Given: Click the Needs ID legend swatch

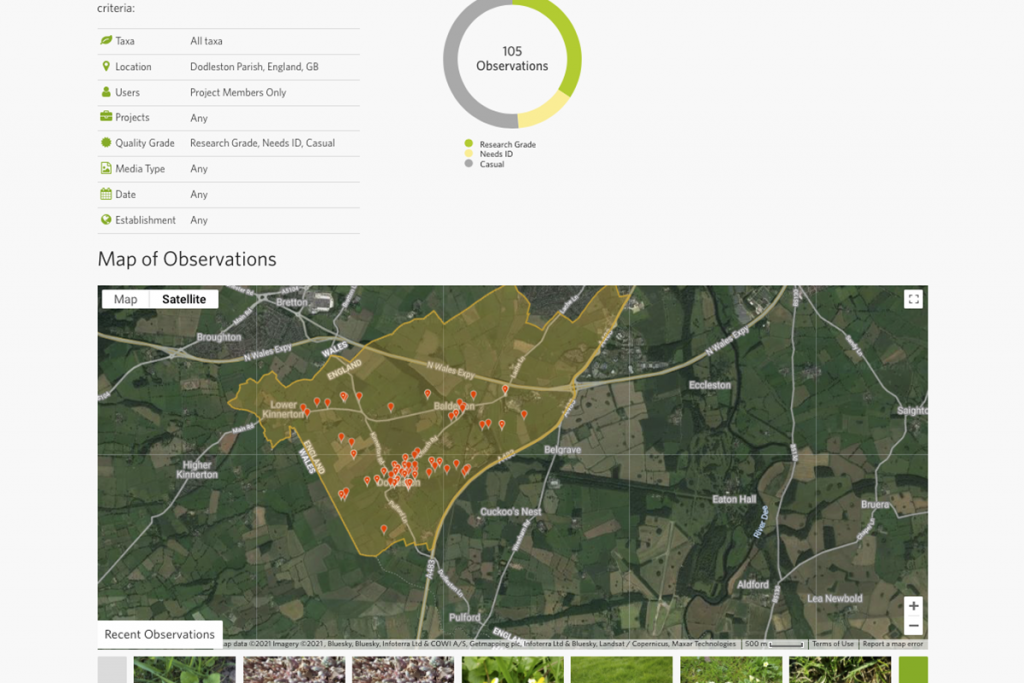Looking at the screenshot, I should point(468,154).
